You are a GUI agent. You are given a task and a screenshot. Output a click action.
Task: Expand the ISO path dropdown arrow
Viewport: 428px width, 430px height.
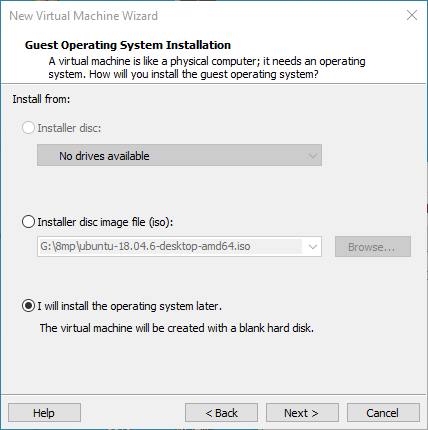[313, 247]
